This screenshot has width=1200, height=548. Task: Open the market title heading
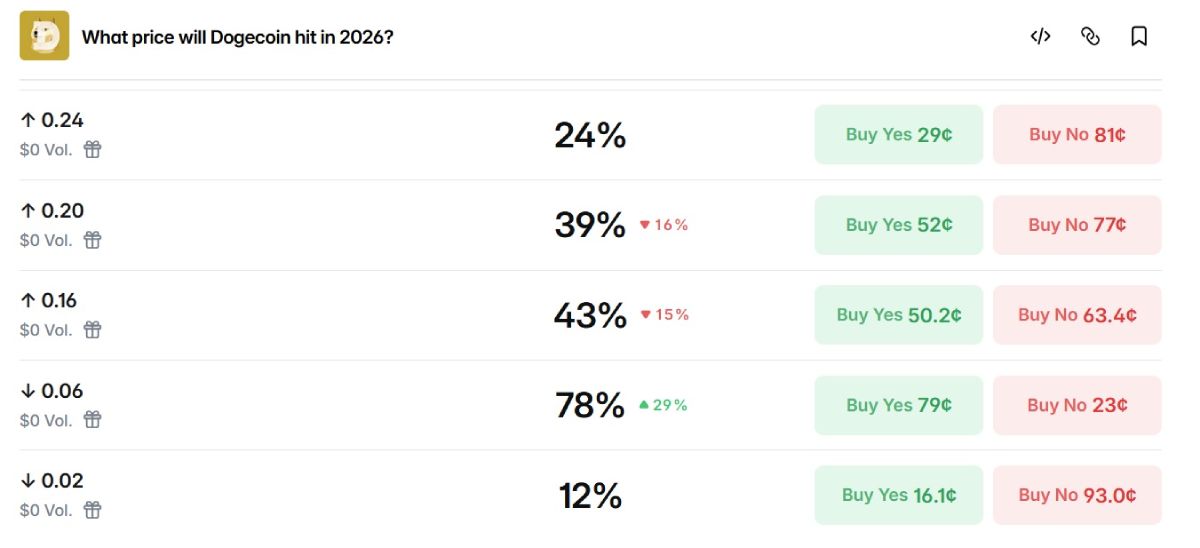click(237, 38)
